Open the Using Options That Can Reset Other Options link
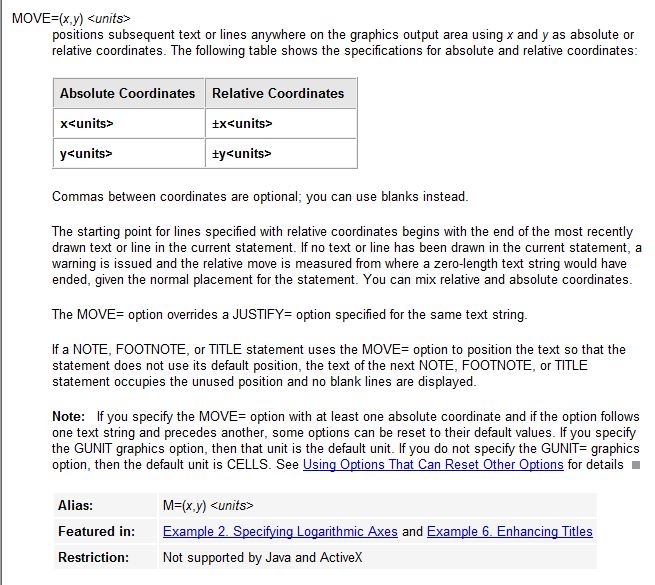This screenshot has width=655, height=585. pyautogui.click(x=433, y=465)
